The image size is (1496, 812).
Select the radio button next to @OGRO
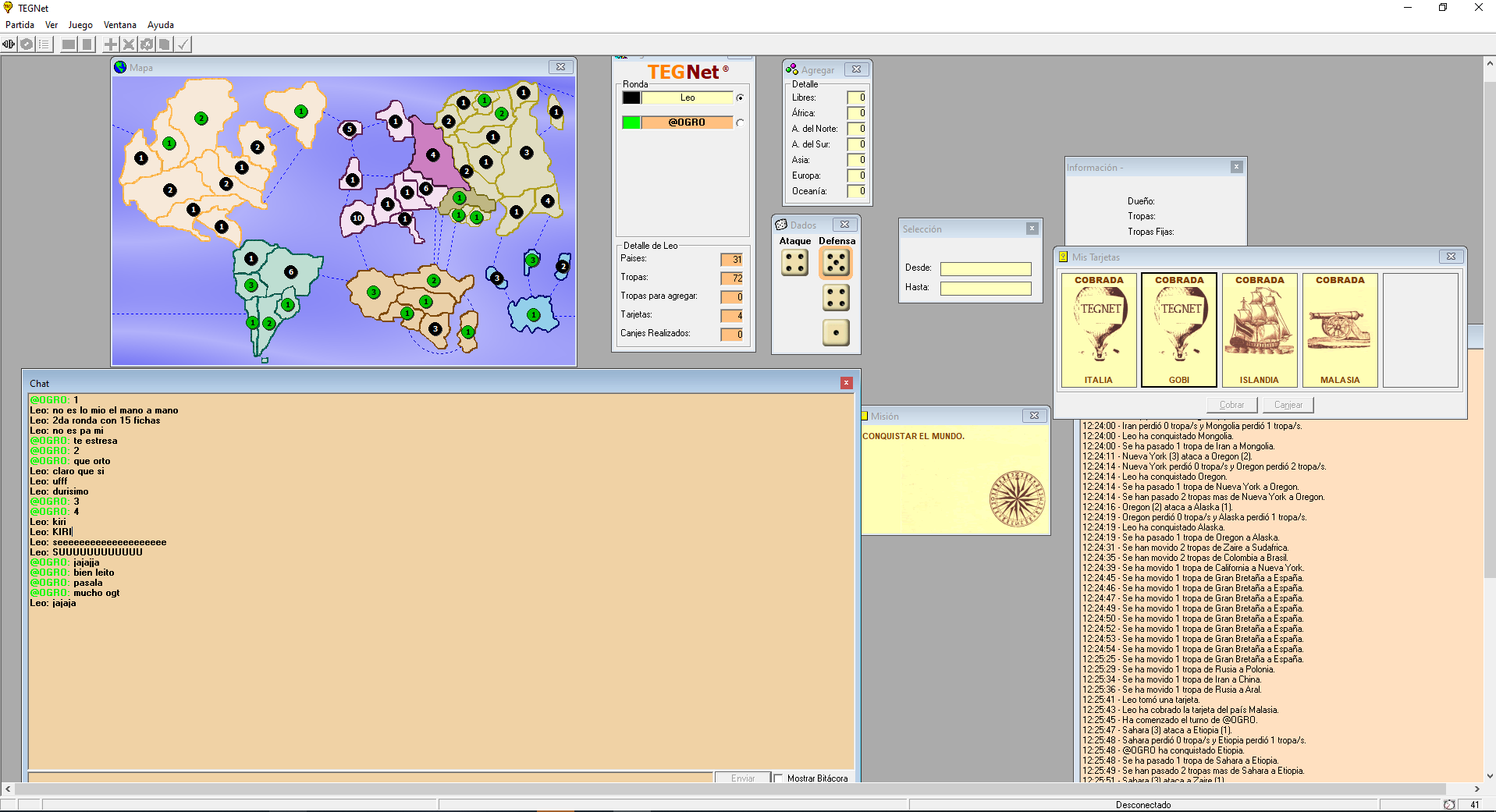click(x=740, y=122)
